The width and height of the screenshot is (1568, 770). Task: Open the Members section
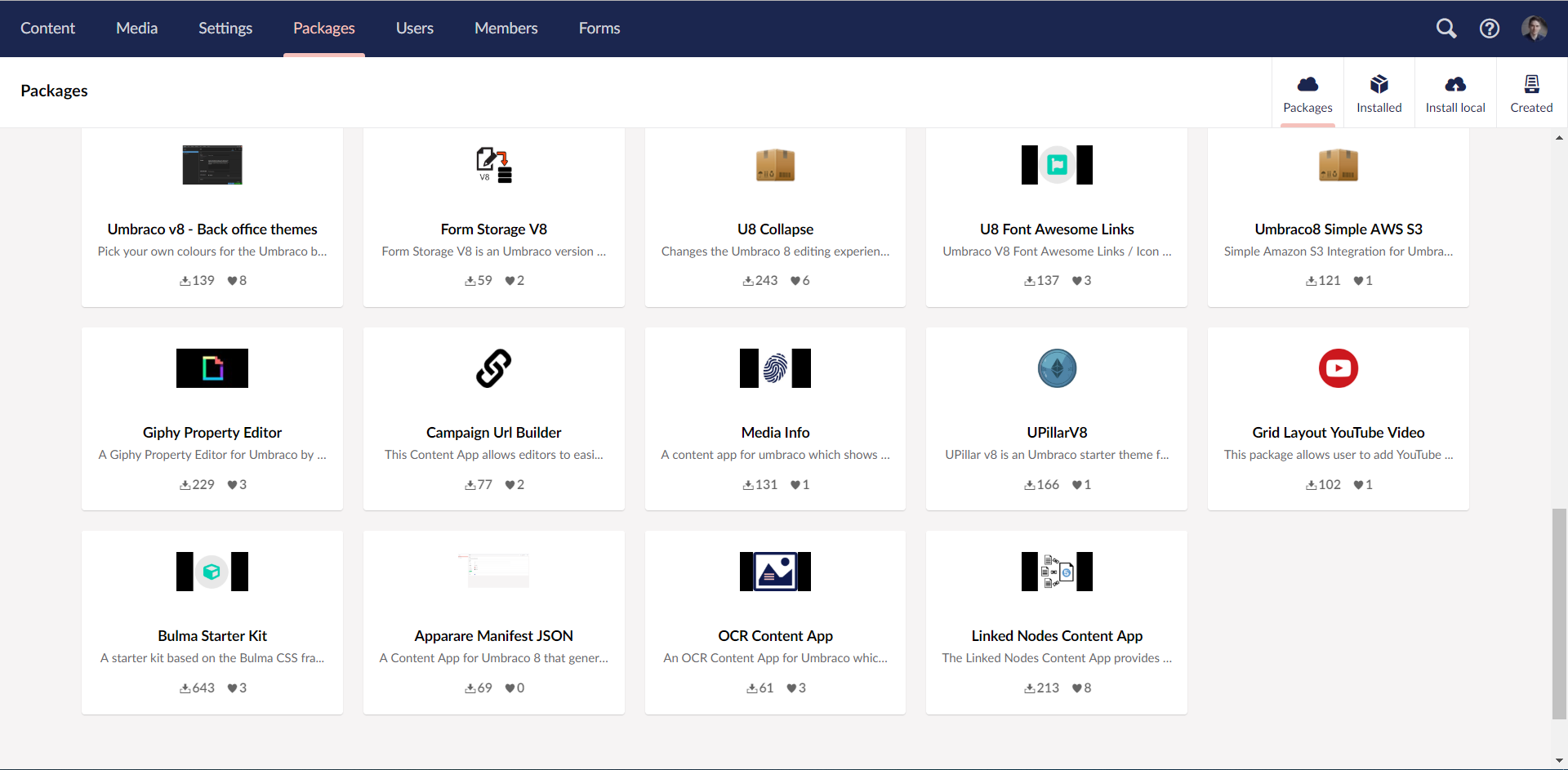click(x=506, y=28)
